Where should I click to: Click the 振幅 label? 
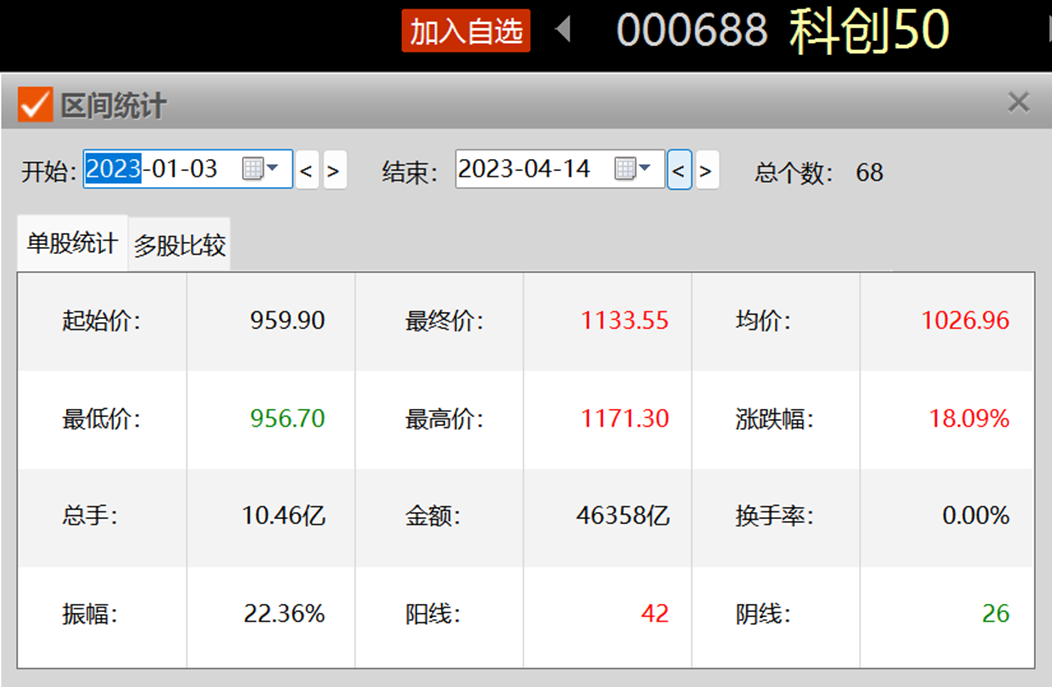pyautogui.click(x=90, y=613)
